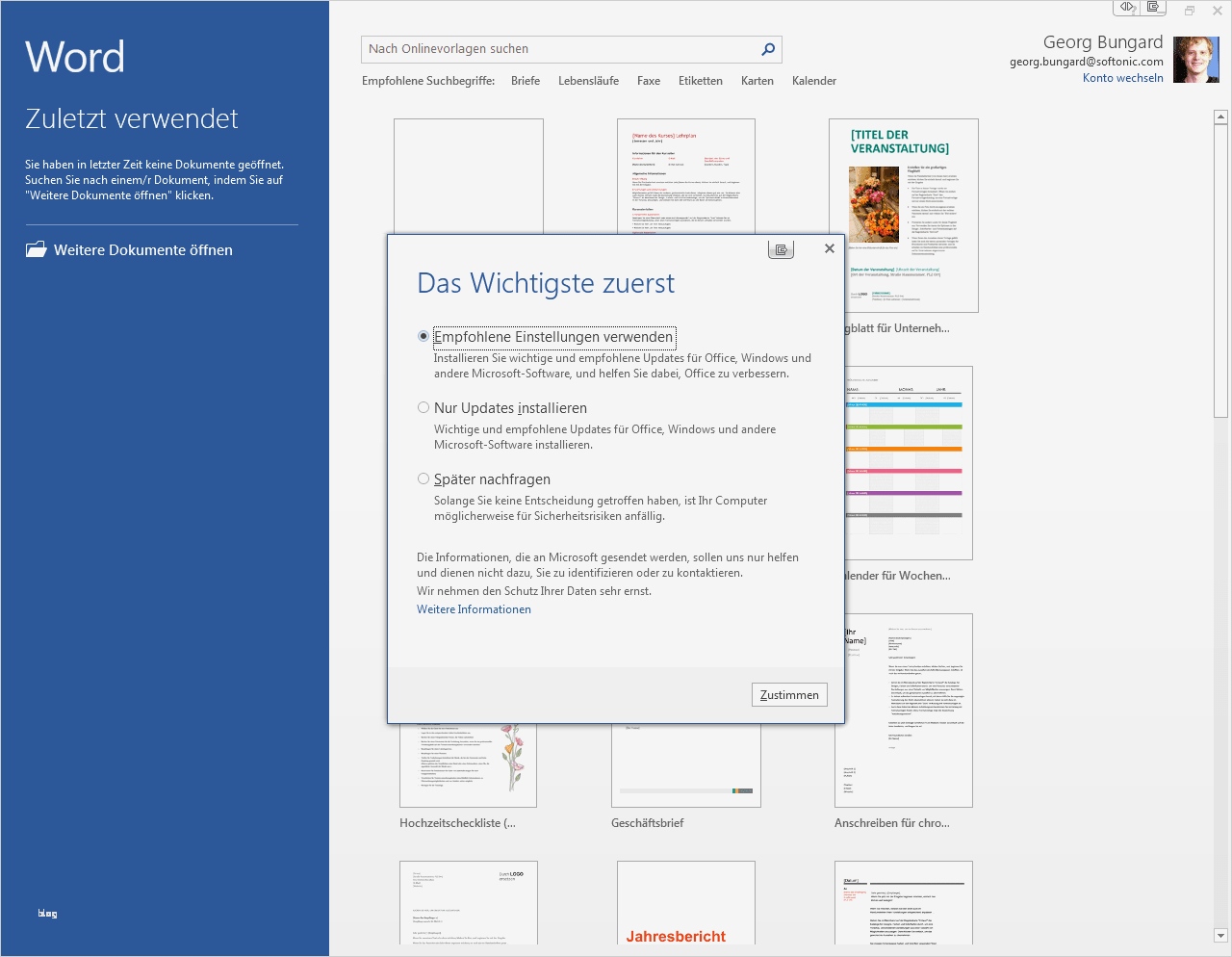Click the screen-arrow icon in the dialog title bar

[781, 249]
